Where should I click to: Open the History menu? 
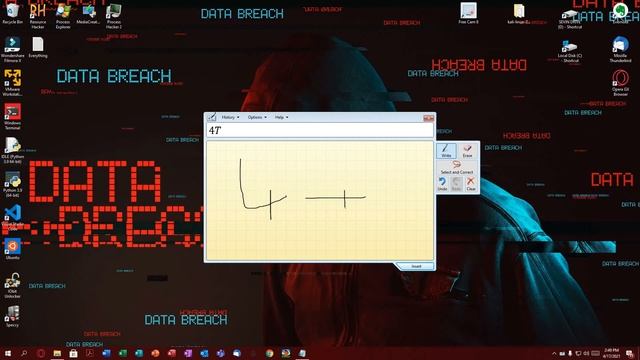coord(230,117)
